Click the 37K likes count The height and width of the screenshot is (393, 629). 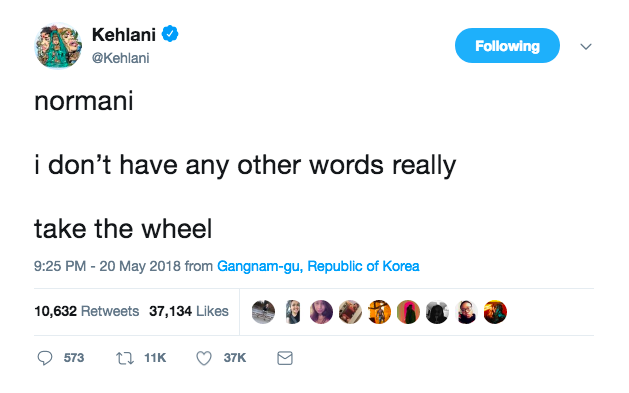(235, 358)
